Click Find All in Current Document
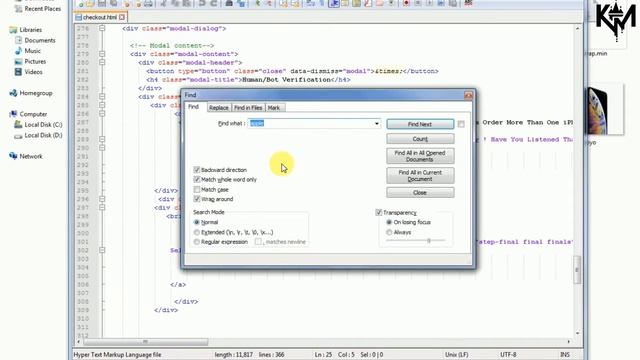 coord(420,176)
